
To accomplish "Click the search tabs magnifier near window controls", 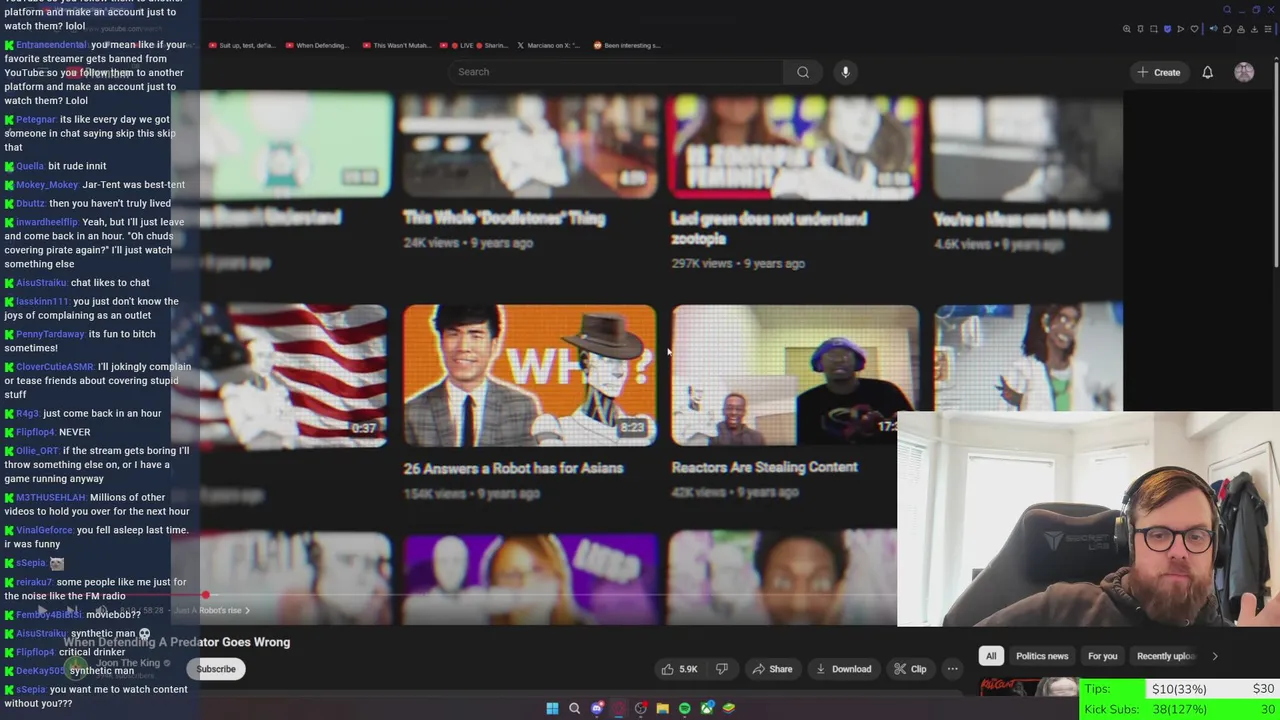I will (x=1227, y=10).
